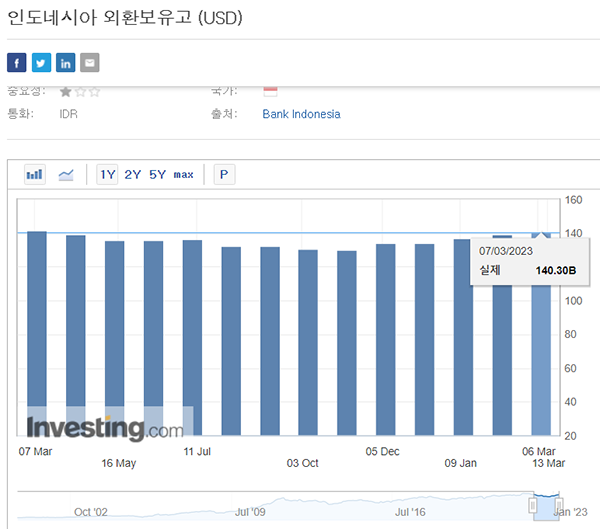The image size is (600, 529).
Task: Click the Investing.com watermark logo
Action: [105, 429]
